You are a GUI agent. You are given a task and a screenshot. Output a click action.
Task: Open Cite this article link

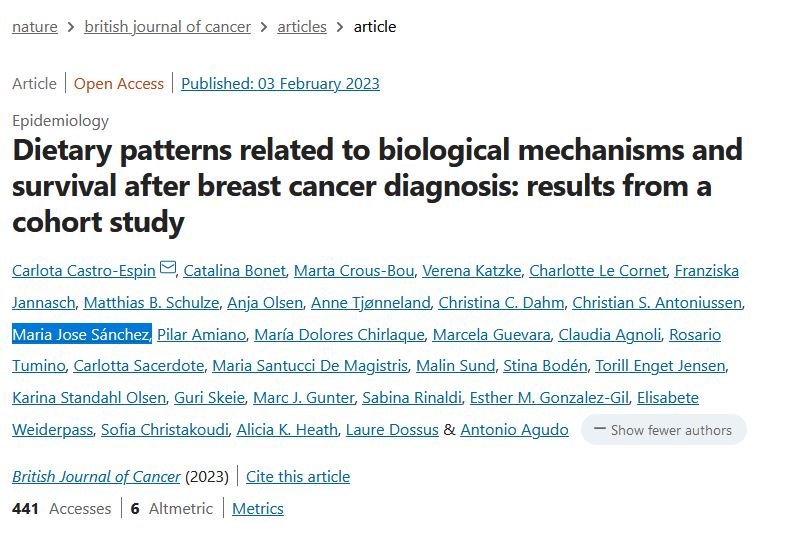click(x=298, y=477)
